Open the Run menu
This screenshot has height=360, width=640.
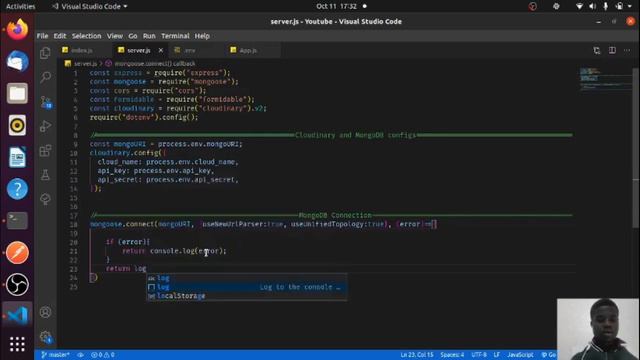pyautogui.click(x=149, y=36)
